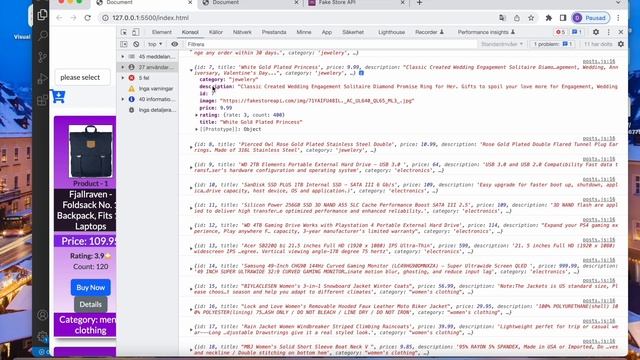Switch to Fake Store API browser tab
Screen dimensions: 640x360
click(357, 3)
